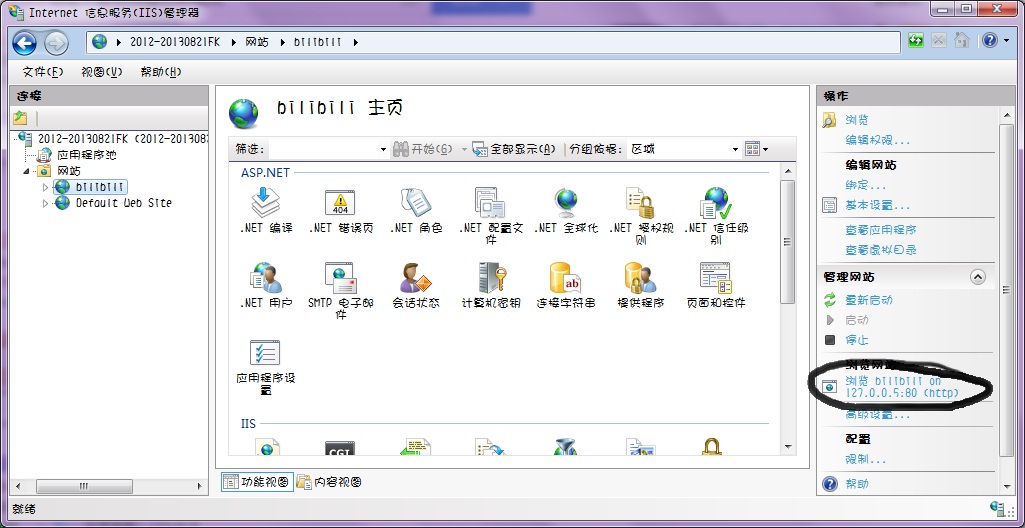Image resolution: width=1025 pixels, height=528 pixels.
Task: Click the 浏览 action link
Action: click(857, 120)
